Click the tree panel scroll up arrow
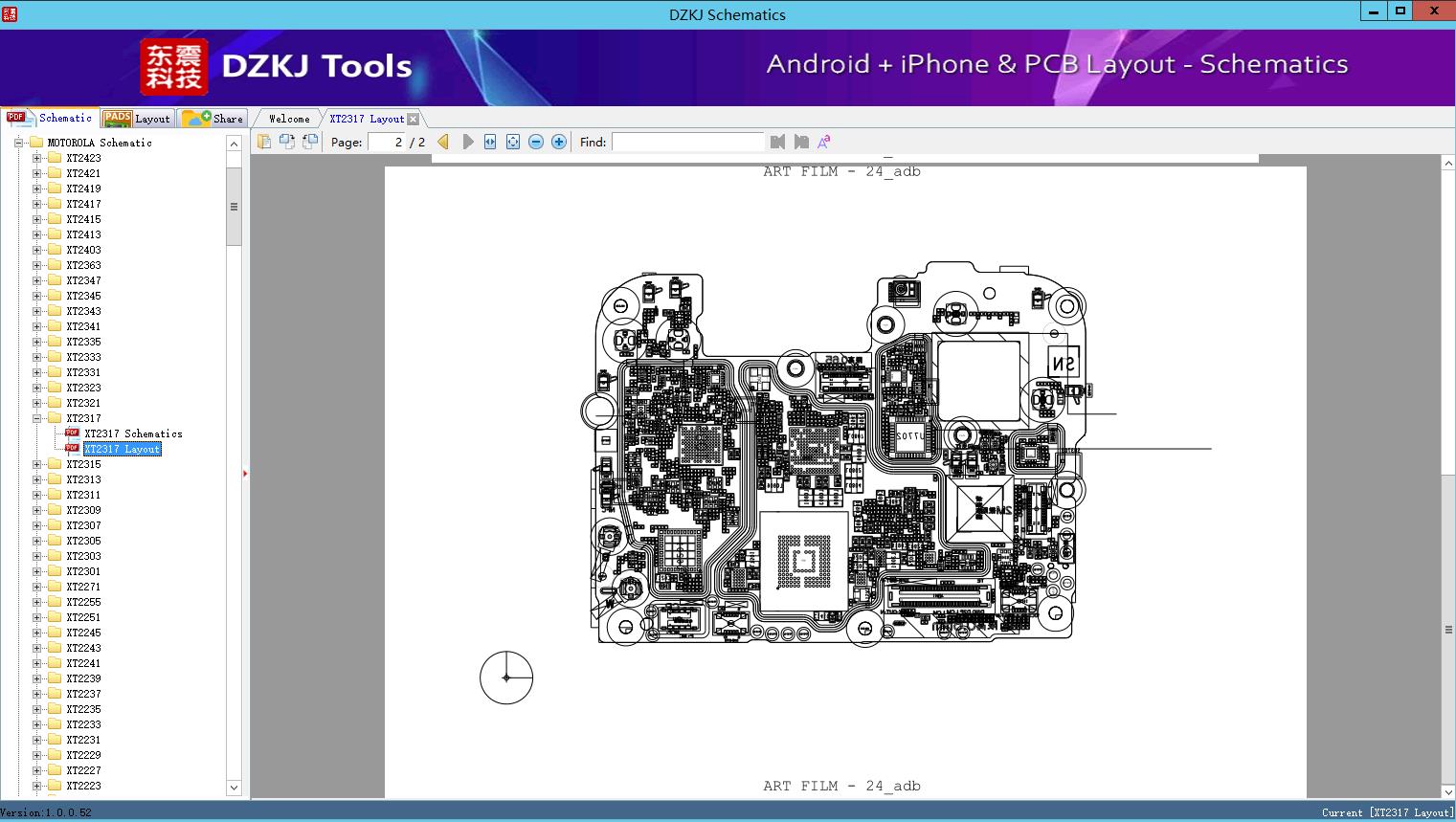Image resolution: width=1456 pixels, height=822 pixels. pyautogui.click(x=234, y=144)
